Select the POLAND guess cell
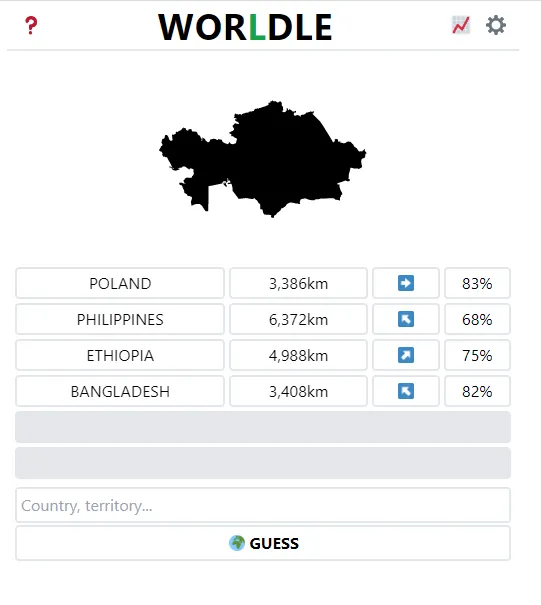The image size is (541, 605). [120, 283]
